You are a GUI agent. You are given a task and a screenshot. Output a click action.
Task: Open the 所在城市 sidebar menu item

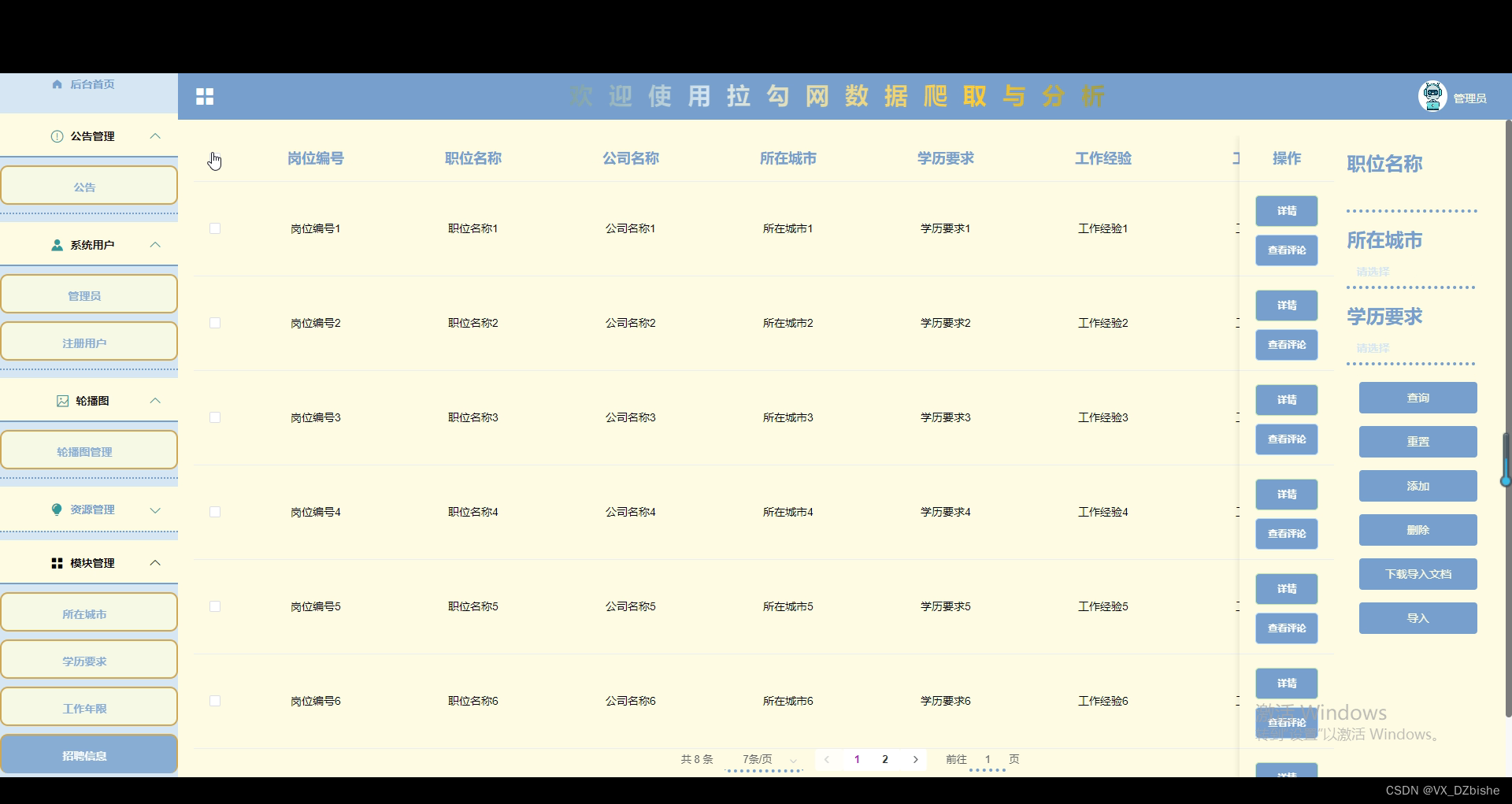tap(89, 613)
